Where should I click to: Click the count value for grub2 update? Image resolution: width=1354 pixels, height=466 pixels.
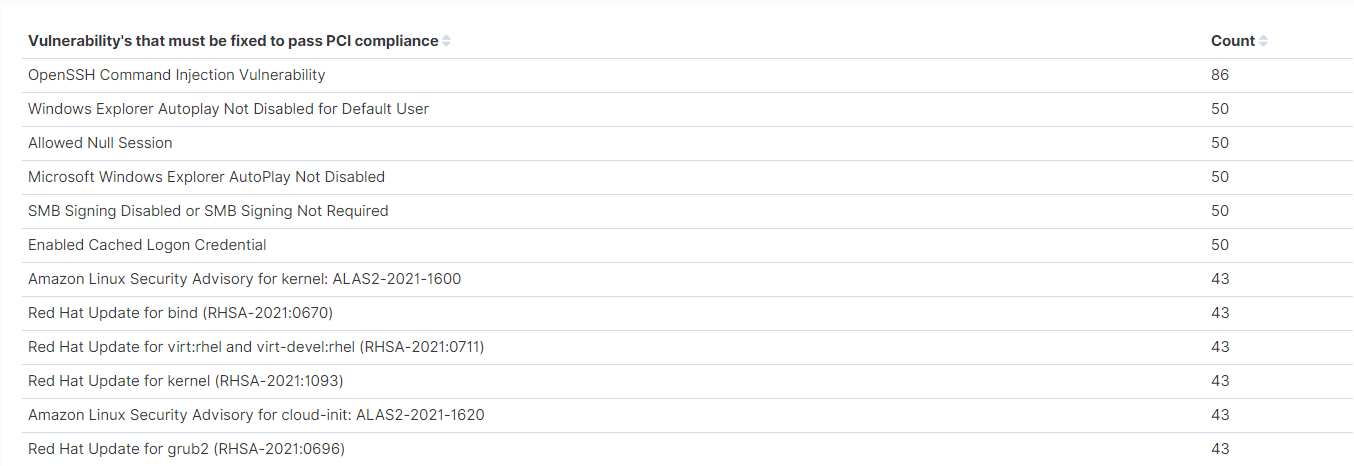coord(1219,449)
